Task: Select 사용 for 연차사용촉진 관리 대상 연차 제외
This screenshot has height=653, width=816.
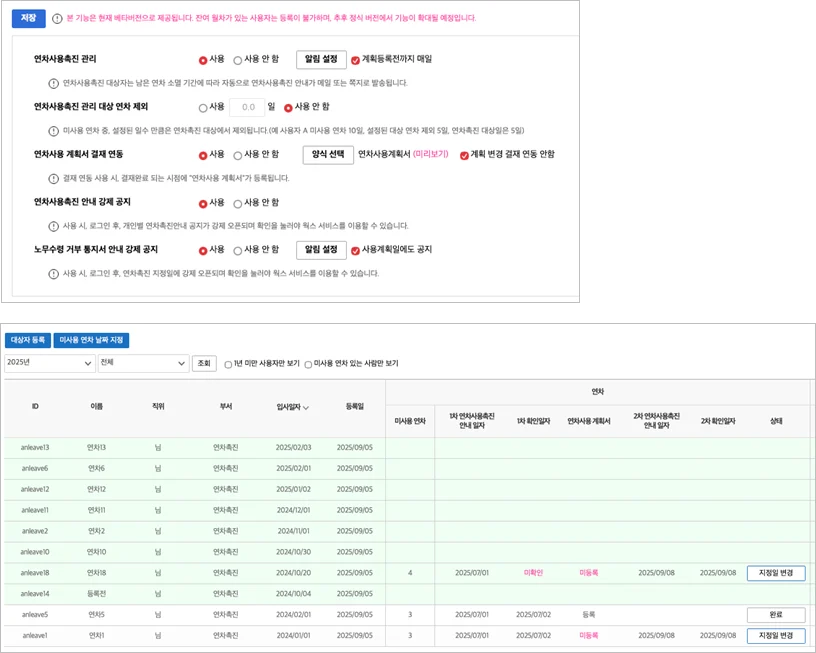Action: click(x=204, y=107)
